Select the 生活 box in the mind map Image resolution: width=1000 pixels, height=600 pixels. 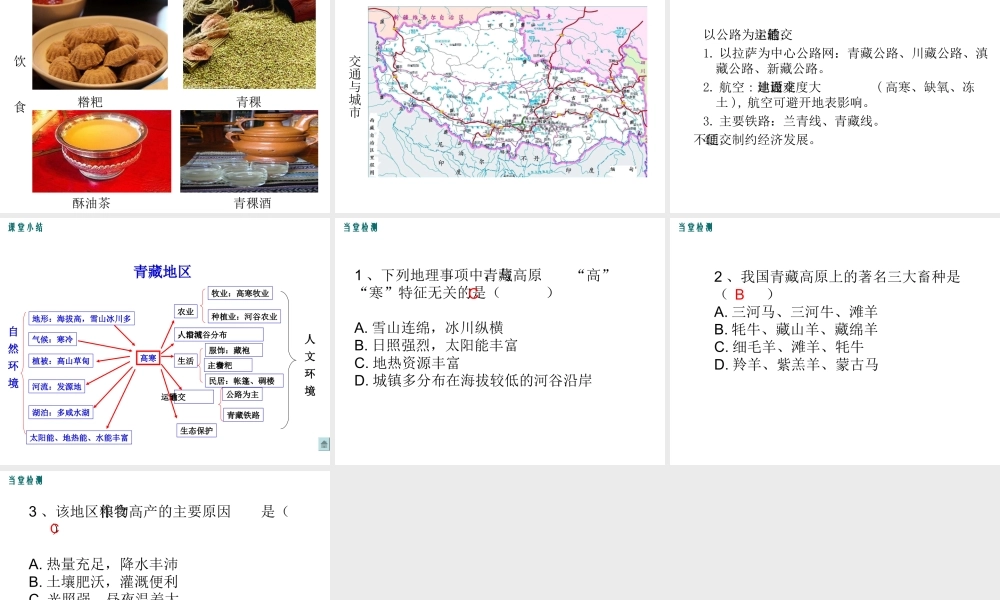point(186,361)
